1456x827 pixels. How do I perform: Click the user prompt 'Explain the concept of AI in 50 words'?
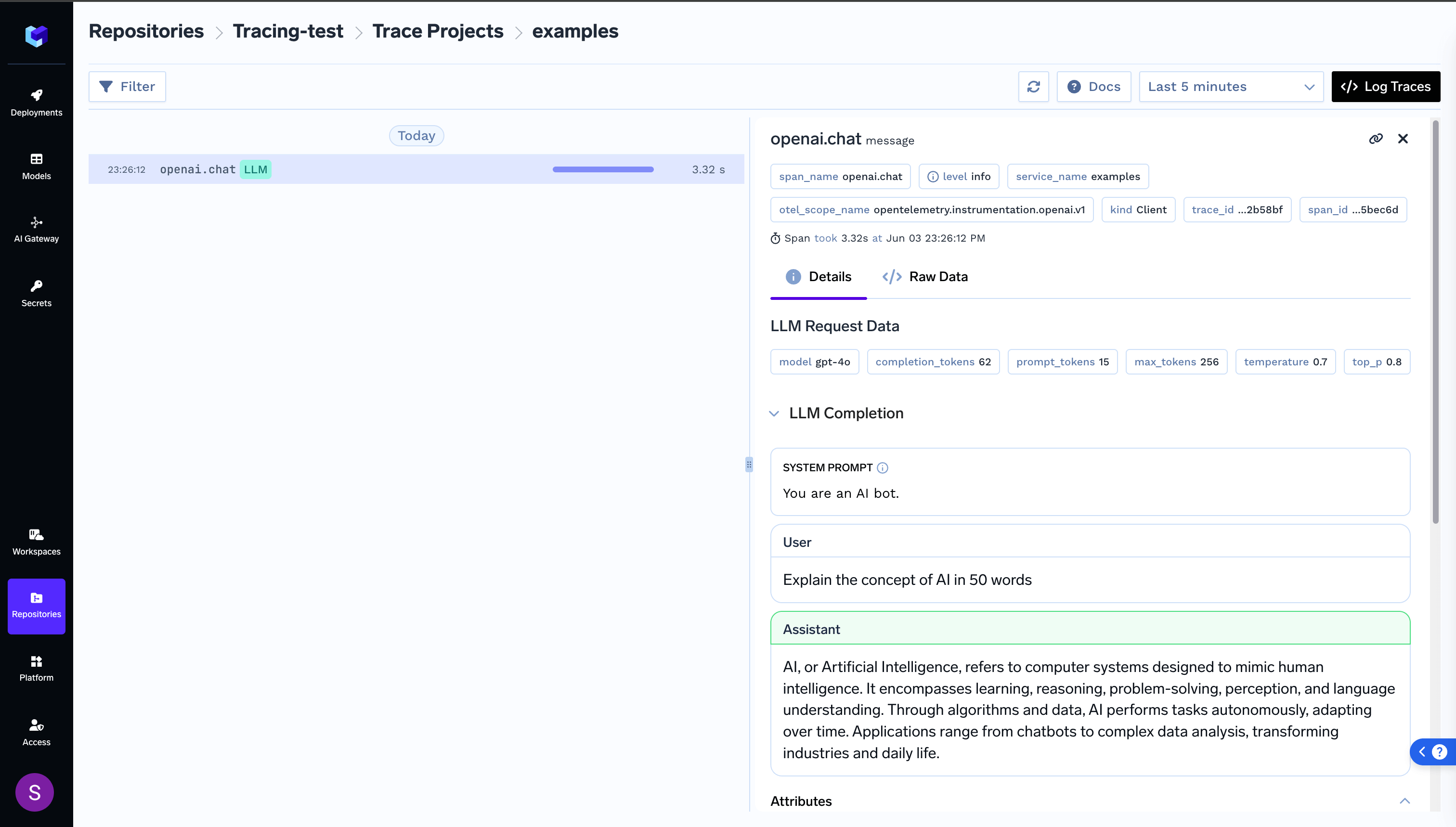pos(907,580)
